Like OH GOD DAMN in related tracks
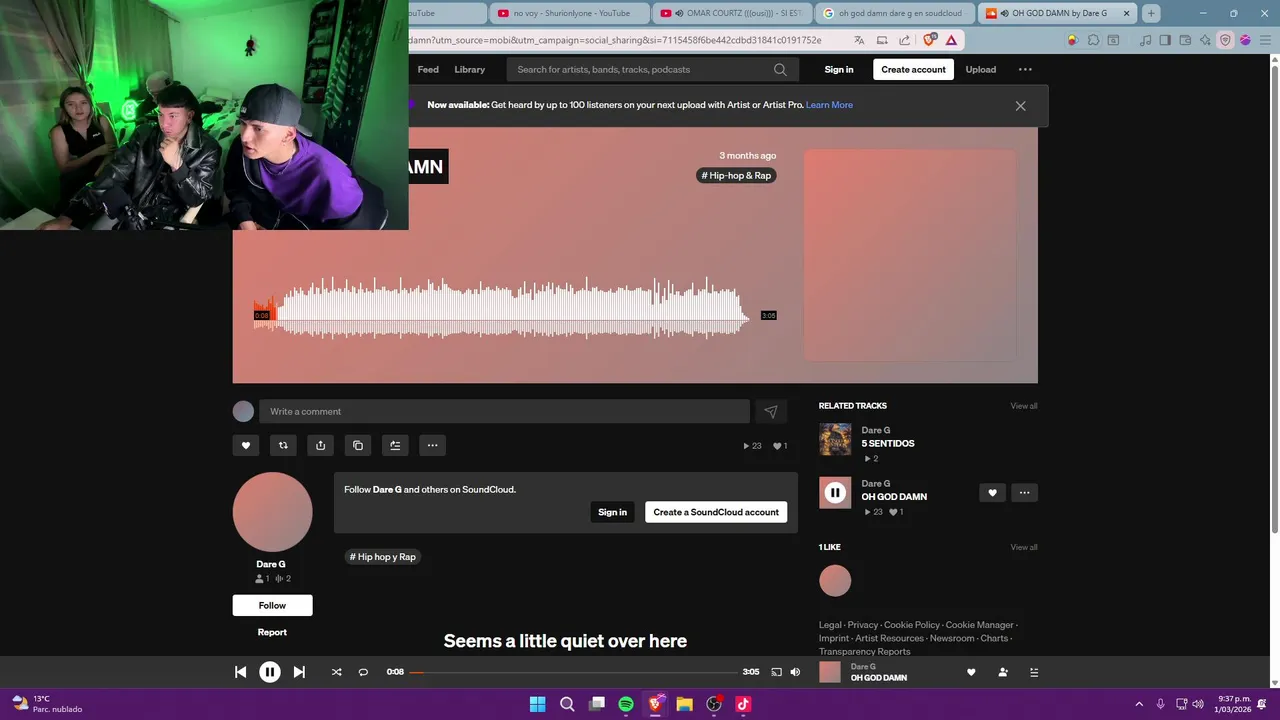 992,492
